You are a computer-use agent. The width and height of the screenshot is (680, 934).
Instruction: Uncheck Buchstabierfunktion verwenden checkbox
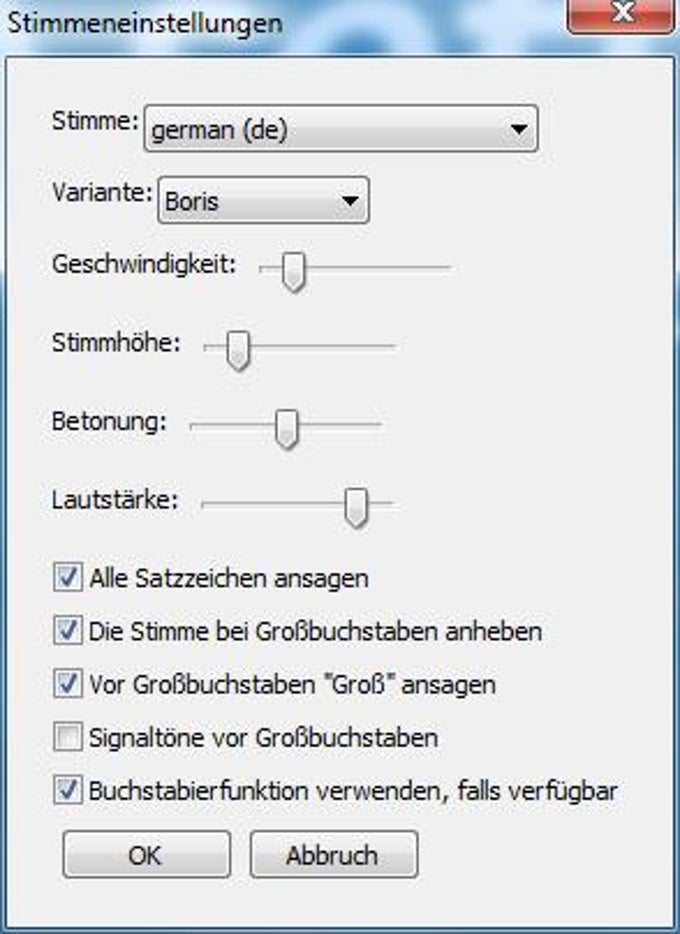[68, 790]
